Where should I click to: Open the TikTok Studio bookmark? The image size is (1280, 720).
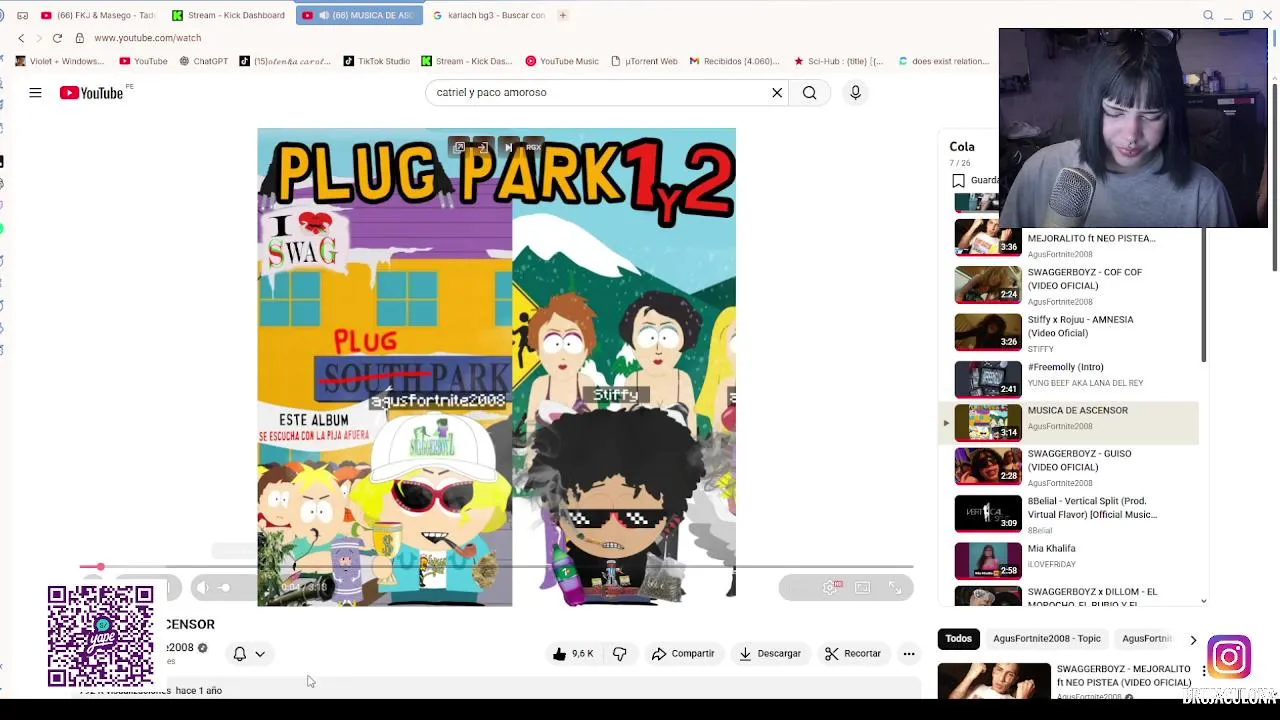(376, 61)
